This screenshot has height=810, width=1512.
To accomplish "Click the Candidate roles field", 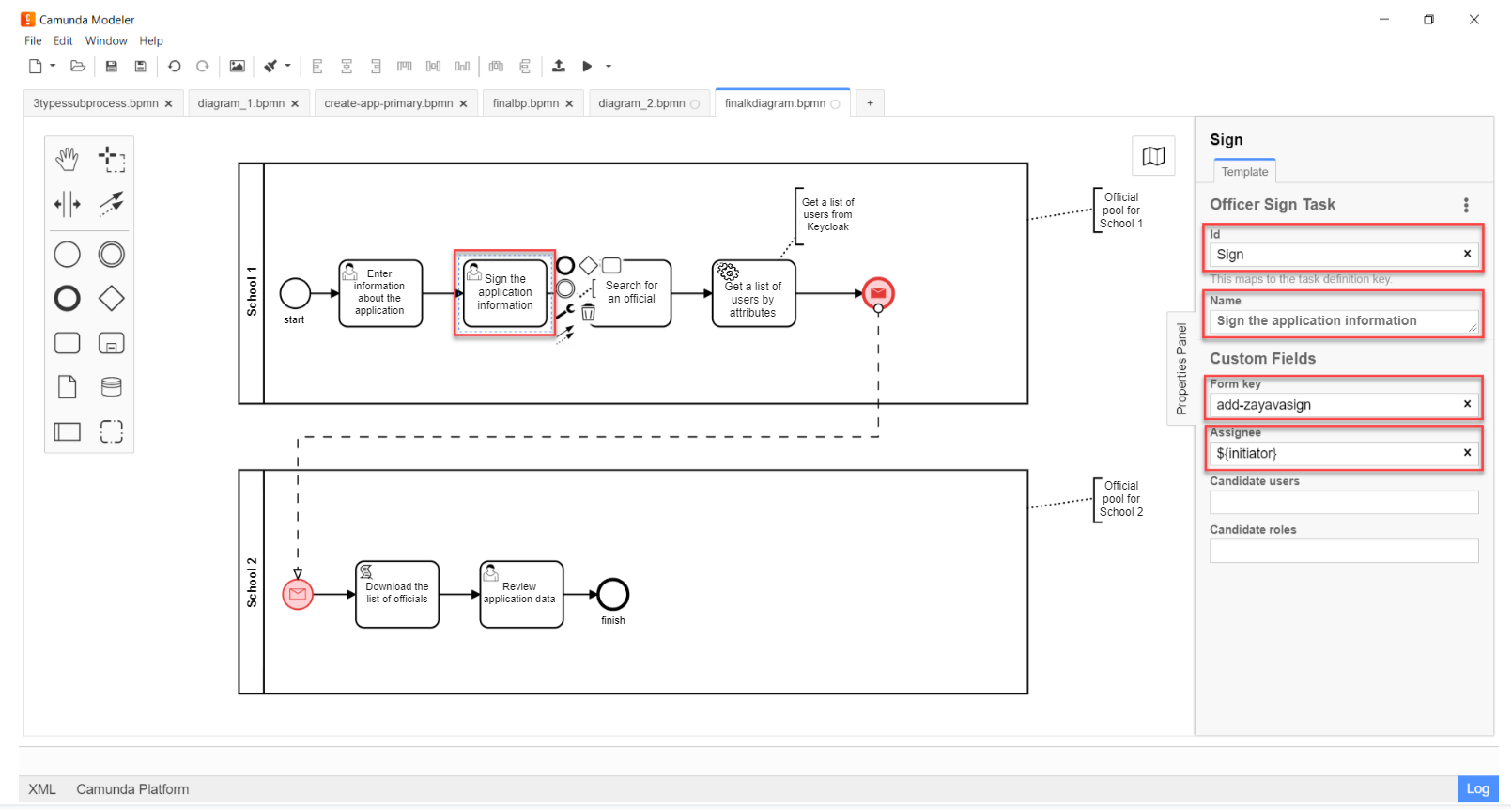I will [x=1344, y=551].
